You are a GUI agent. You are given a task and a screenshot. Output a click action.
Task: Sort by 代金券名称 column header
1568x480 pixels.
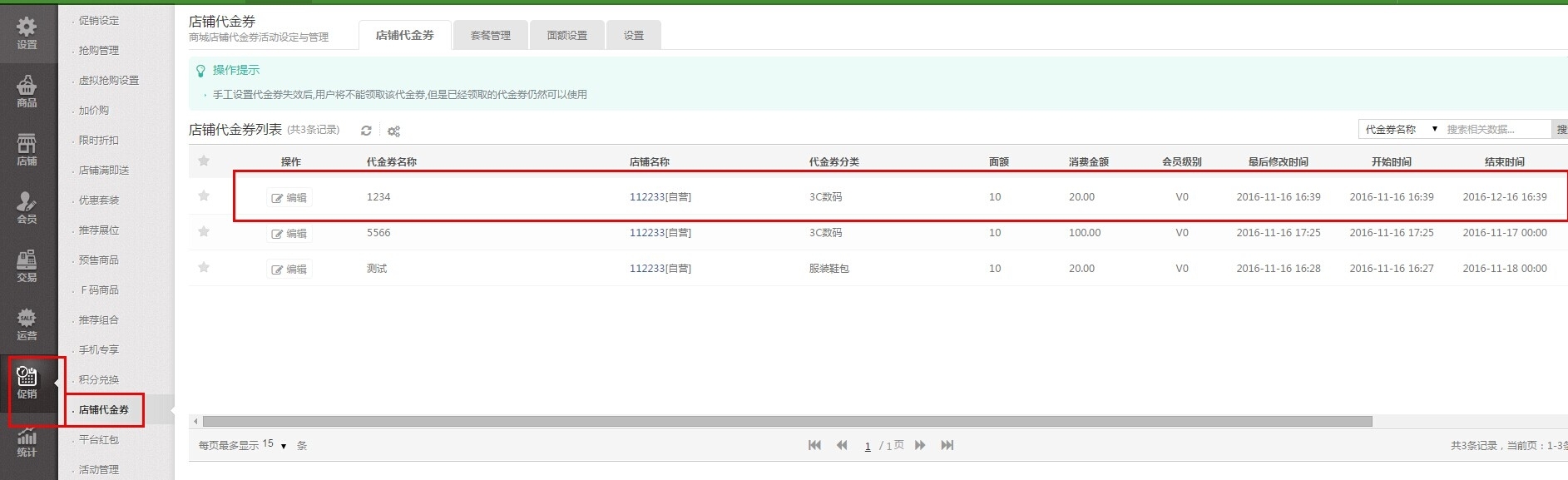tap(392, 162)
